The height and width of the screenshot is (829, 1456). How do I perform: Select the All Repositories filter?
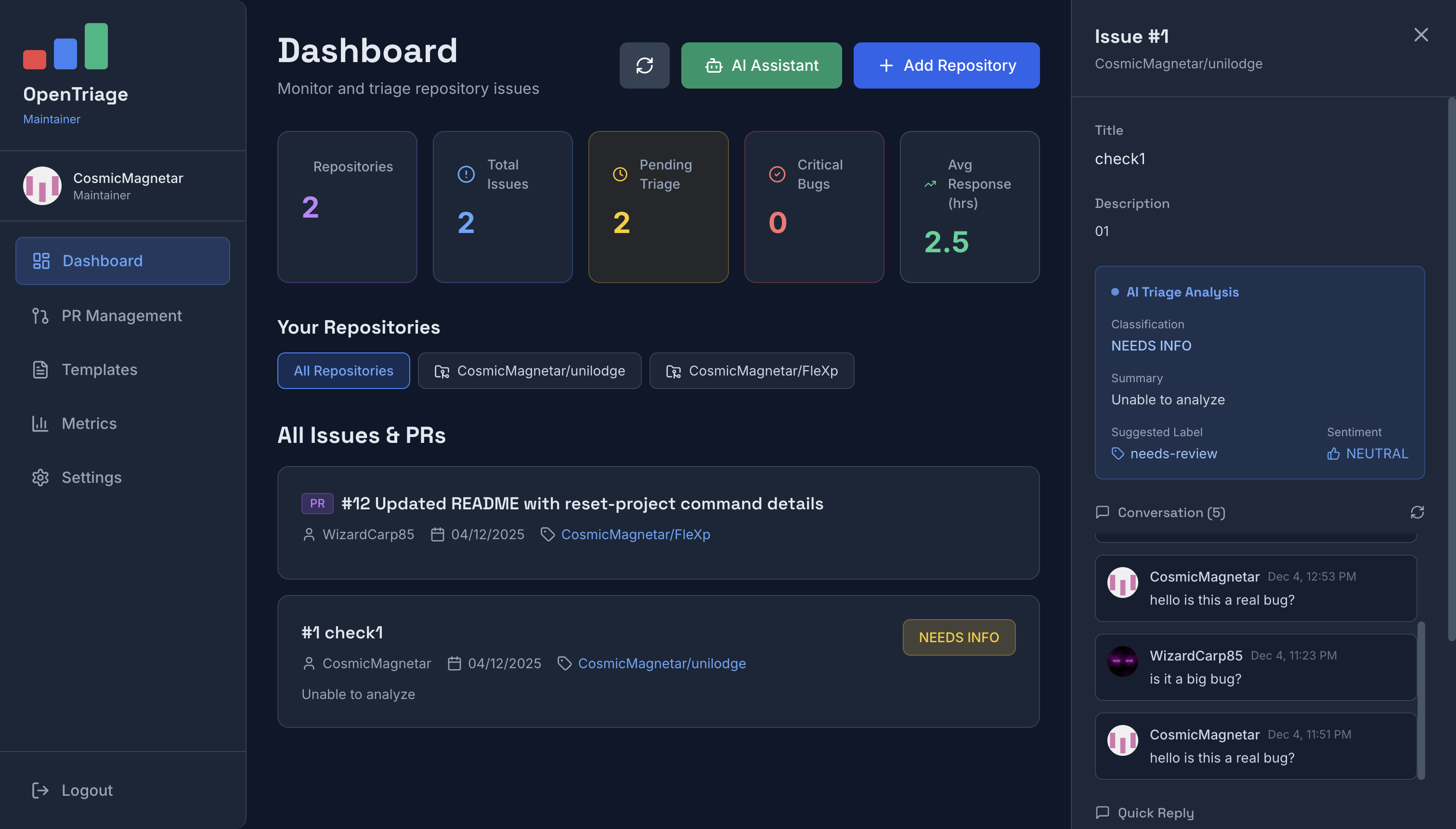(x=343, y=371)
